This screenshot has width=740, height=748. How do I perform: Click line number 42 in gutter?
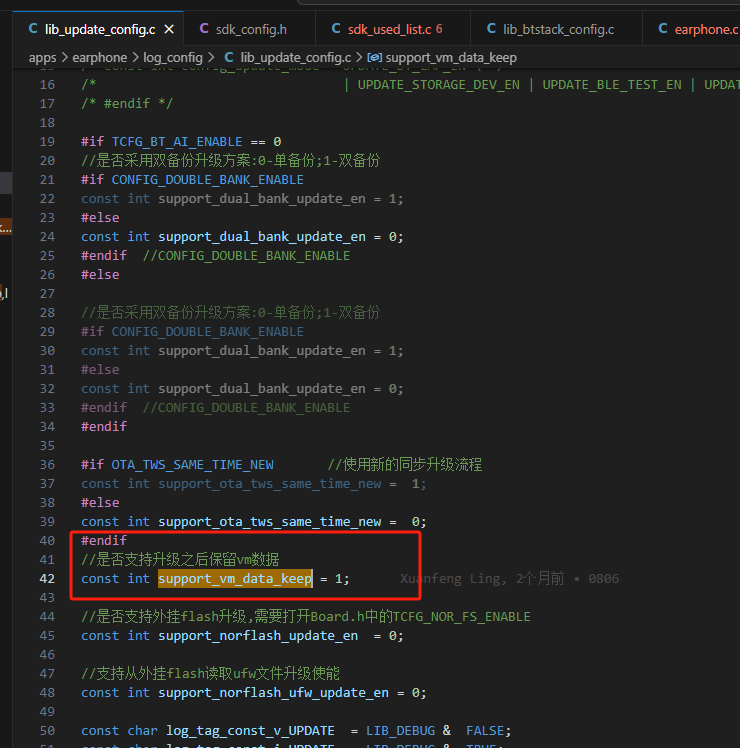point(47,579)
